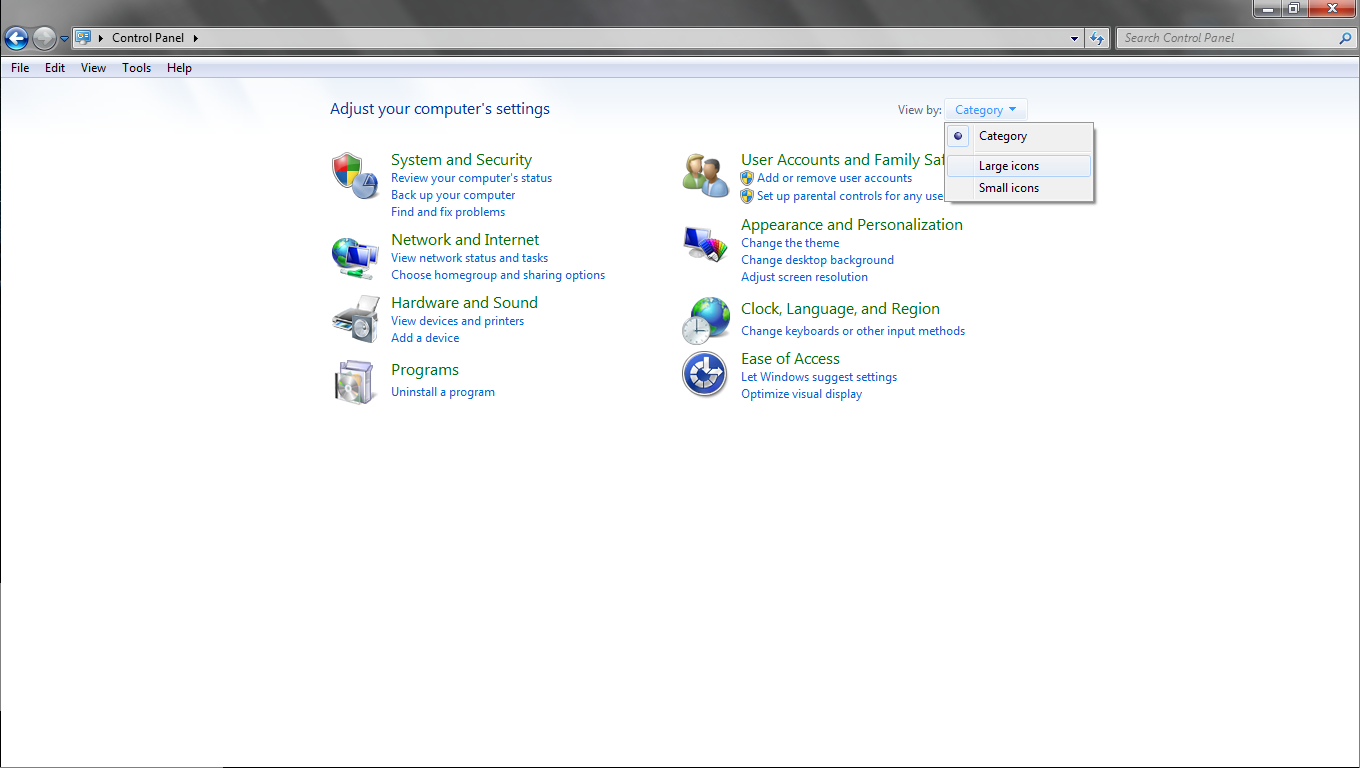Click the Programs box icon
Viewport: 1360px width, 768px height.
355,381
